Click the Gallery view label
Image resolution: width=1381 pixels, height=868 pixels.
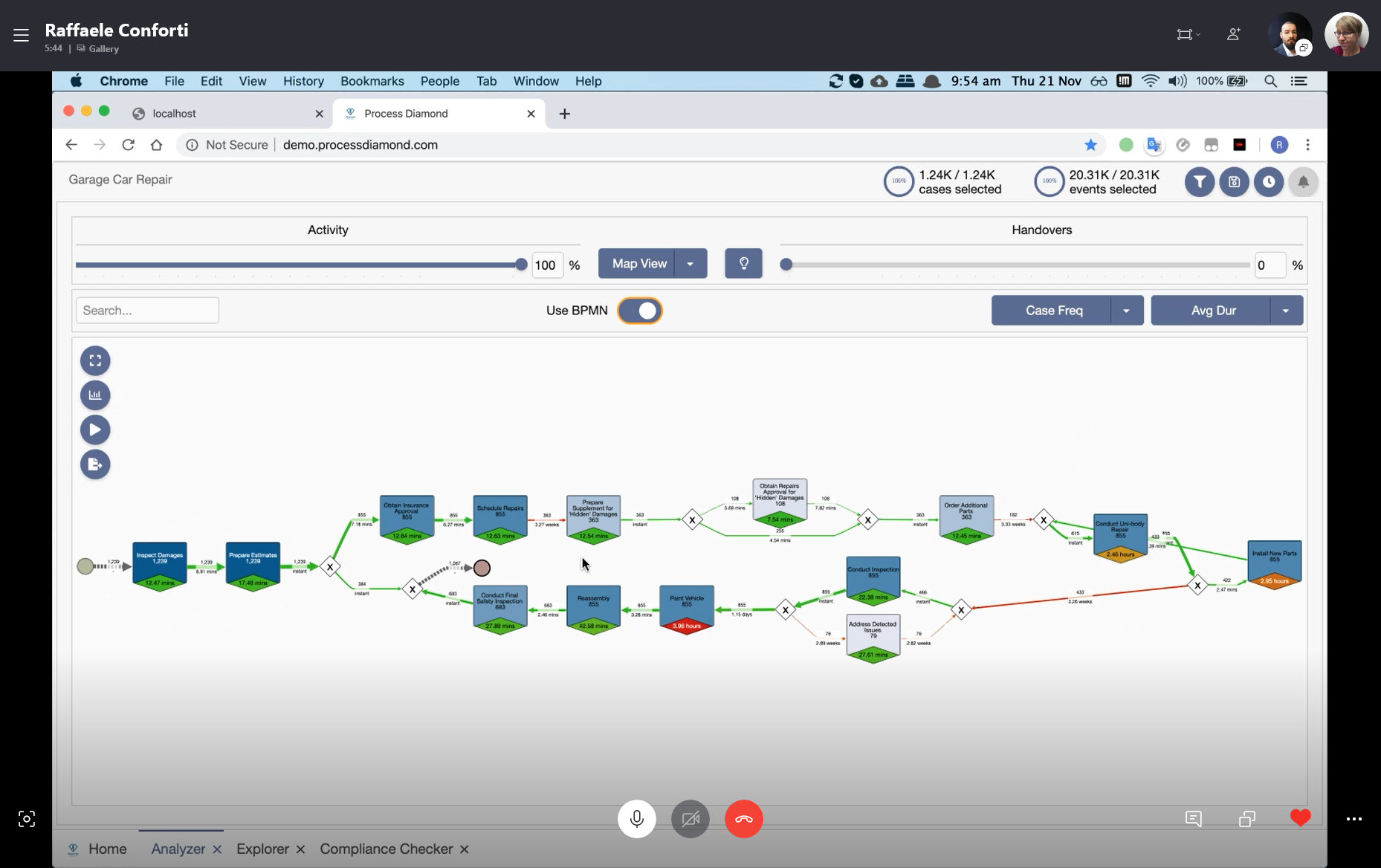click(x=103, y=49)
